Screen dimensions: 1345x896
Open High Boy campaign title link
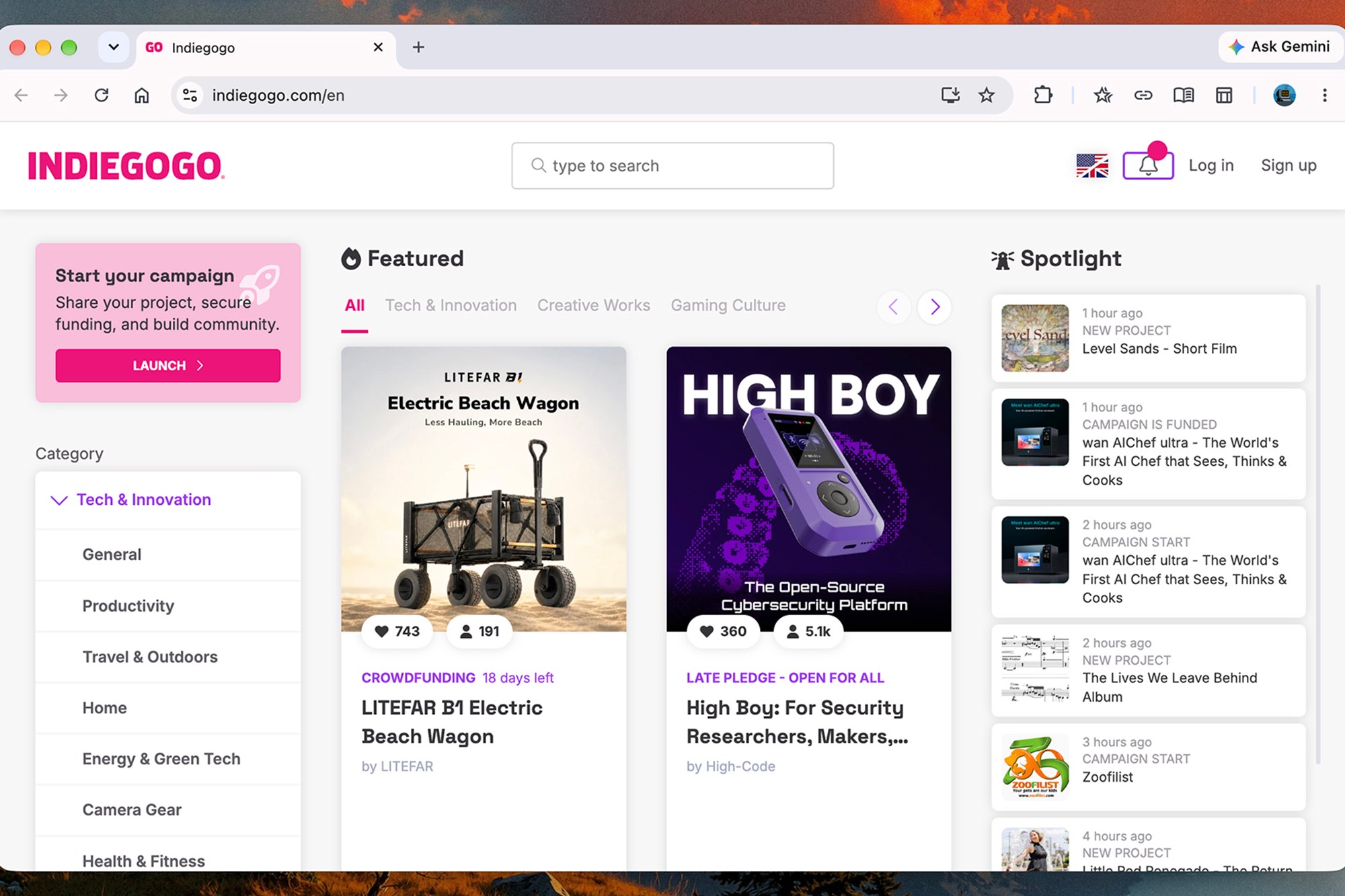[x=797, y=722]
